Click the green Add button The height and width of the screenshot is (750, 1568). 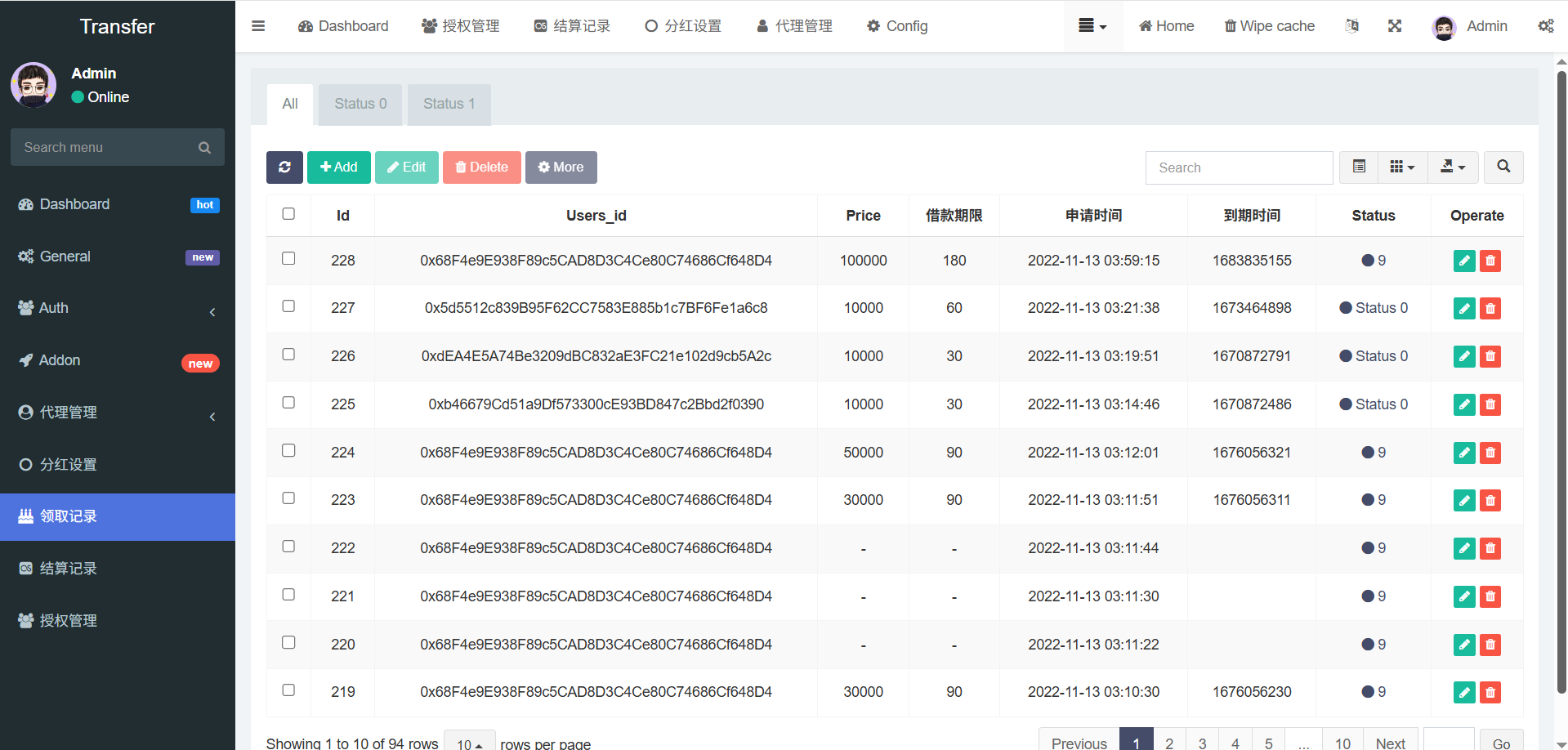click(339, 167)
